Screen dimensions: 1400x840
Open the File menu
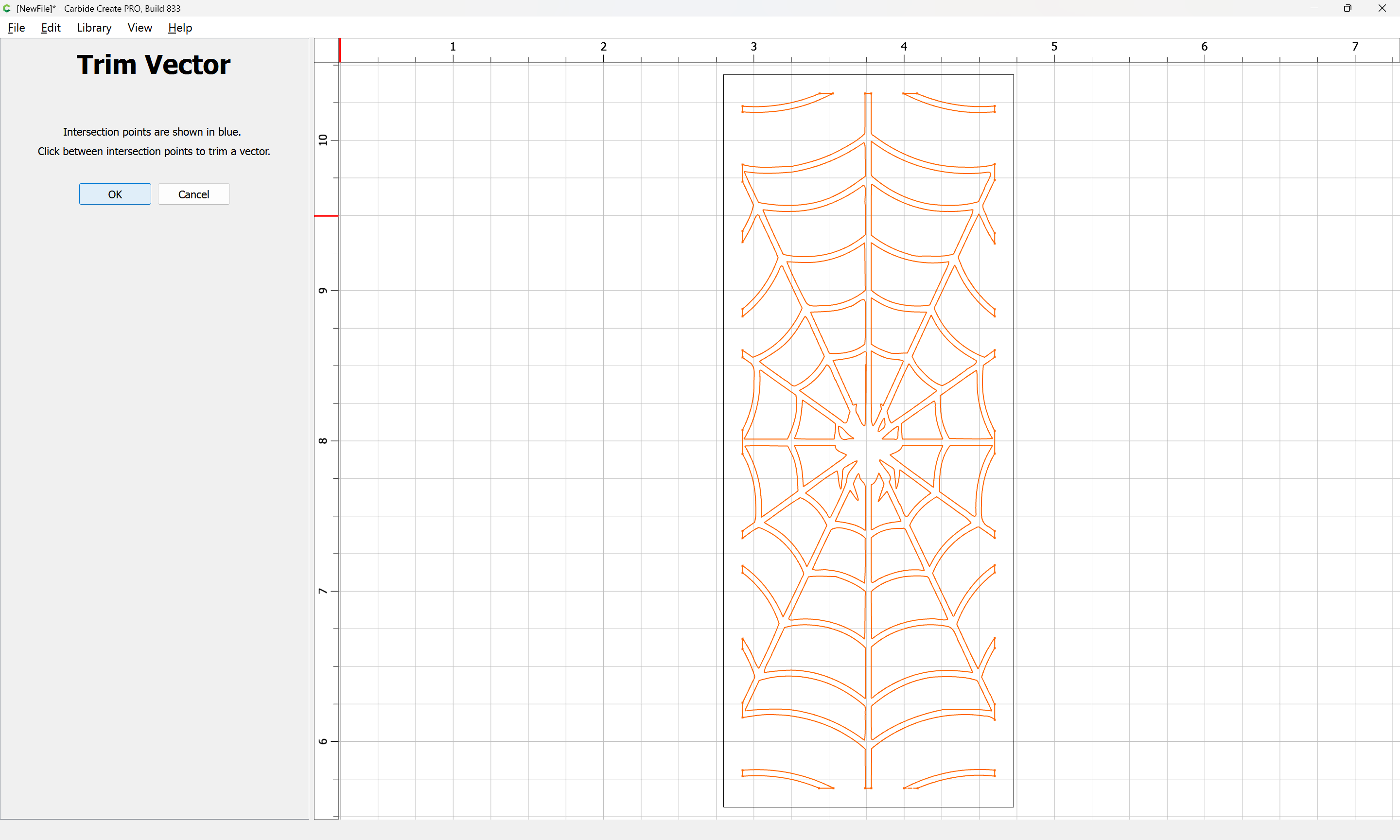pyautogui.click(x=17, y=28)
